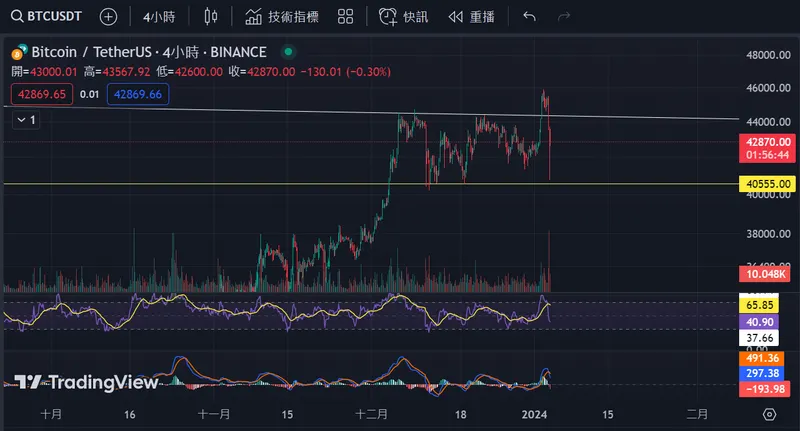Redo the chart action
This screenshot has width=800, height=431.
click(564, 17)
